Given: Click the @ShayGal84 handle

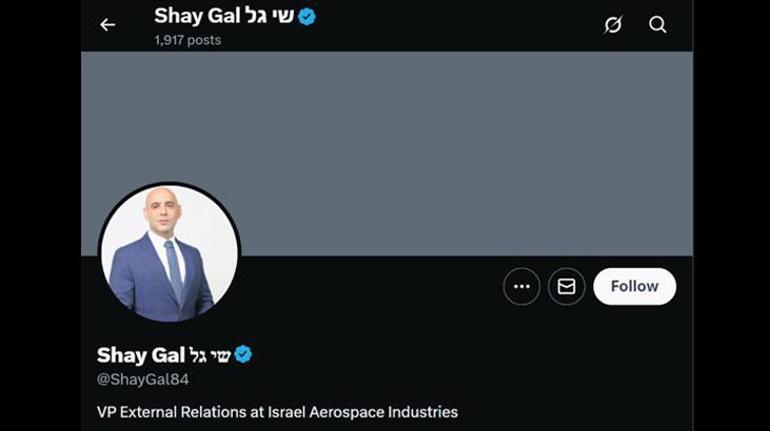Looking at the screenshot, I should (143, 380).
